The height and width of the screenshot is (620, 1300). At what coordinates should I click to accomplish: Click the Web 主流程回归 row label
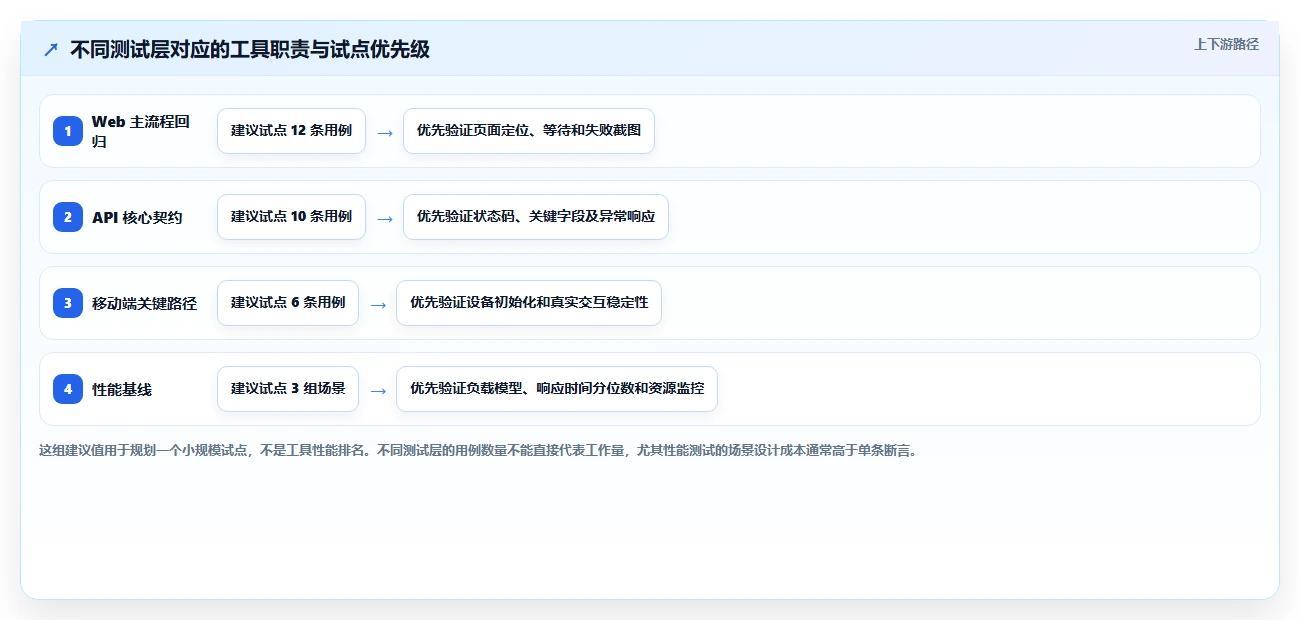point(141,131)
